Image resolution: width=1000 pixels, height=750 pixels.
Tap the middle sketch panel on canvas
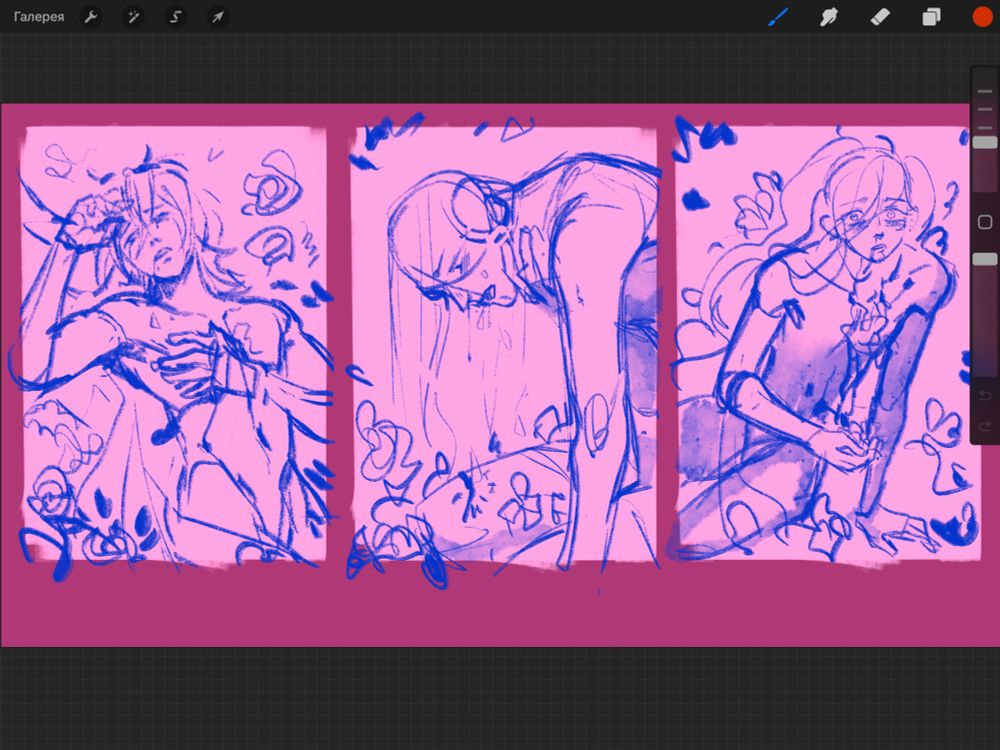504,344
